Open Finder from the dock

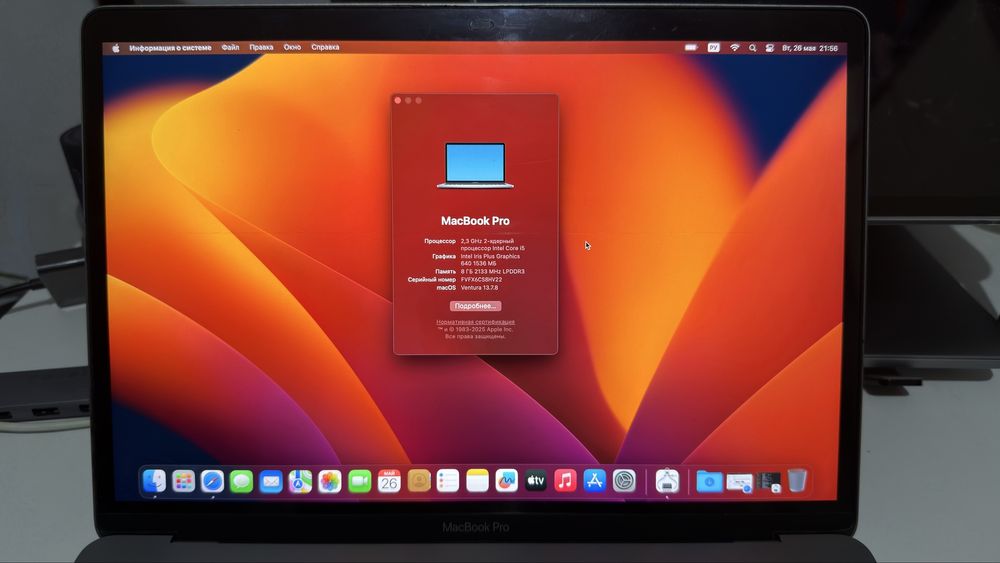click(x=154, y=481)
